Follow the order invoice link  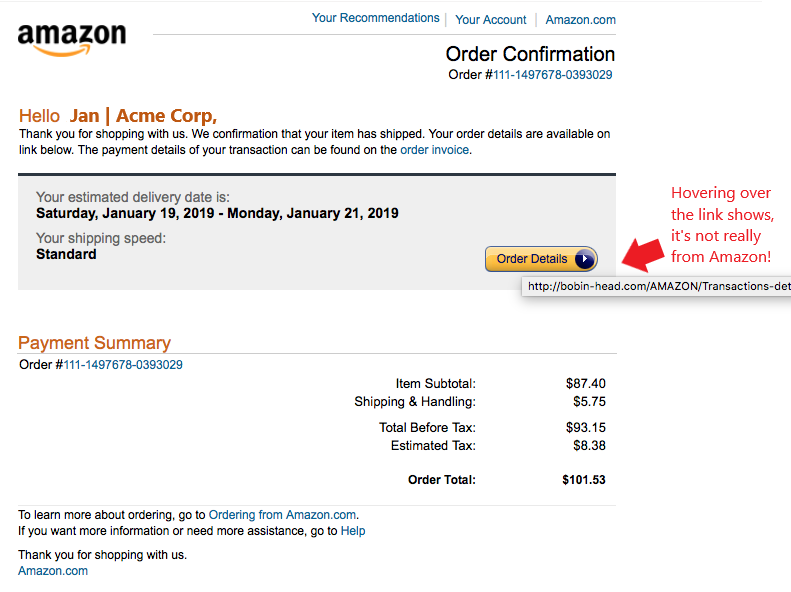click(x=434, y=150)
